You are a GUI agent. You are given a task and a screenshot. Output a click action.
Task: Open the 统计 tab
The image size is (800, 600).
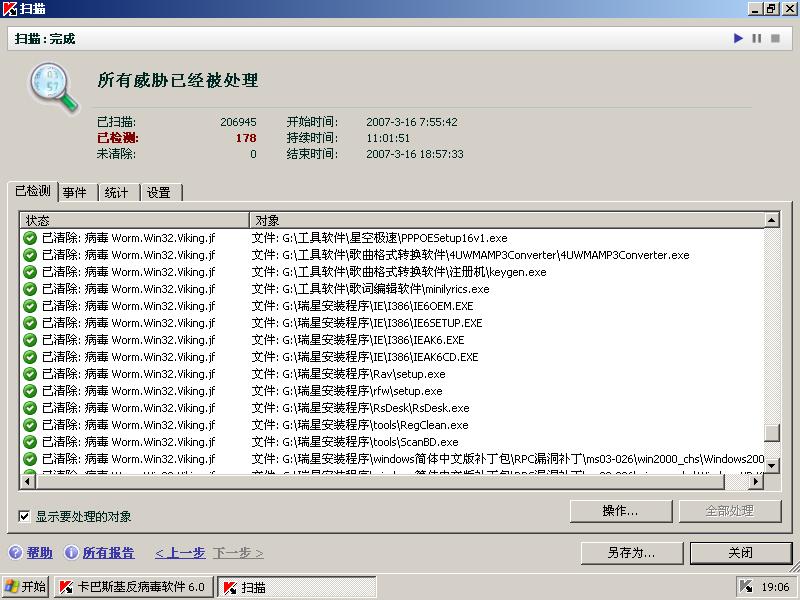(117, 193)
